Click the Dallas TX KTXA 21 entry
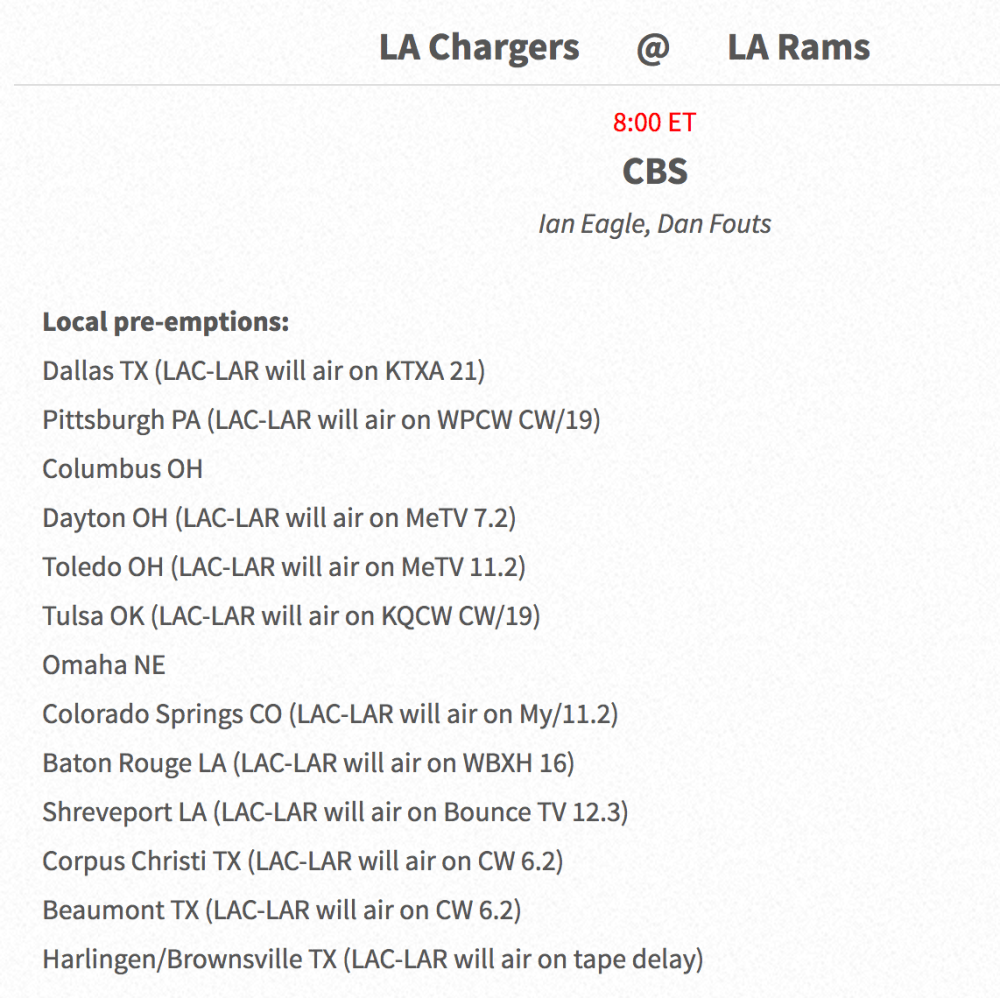The width and height of the screenshot is (1000, 998). (264, 371)
